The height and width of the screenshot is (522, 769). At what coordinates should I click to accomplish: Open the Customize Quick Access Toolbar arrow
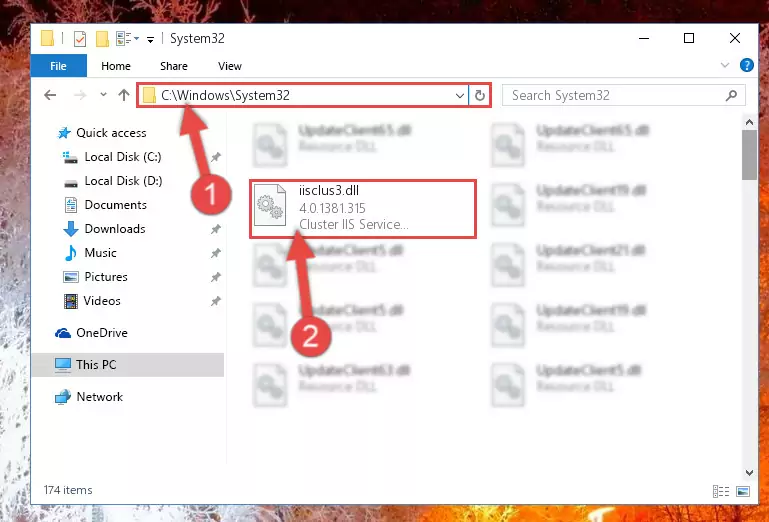[151, 39]
